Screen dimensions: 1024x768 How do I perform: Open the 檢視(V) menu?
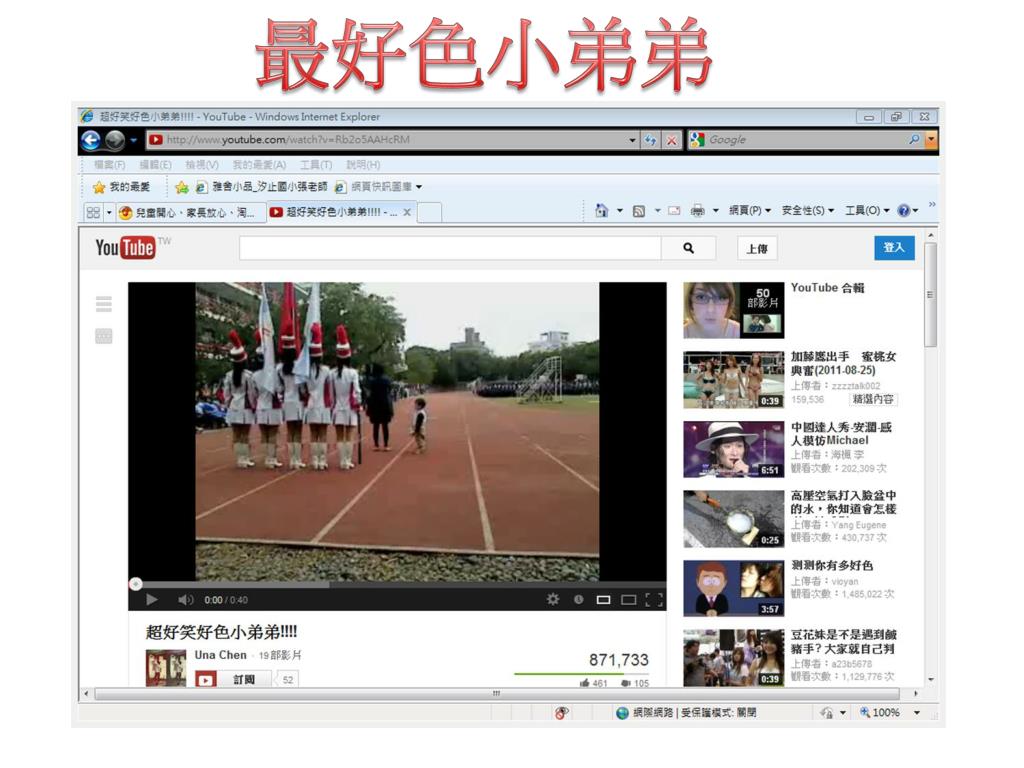202,165
